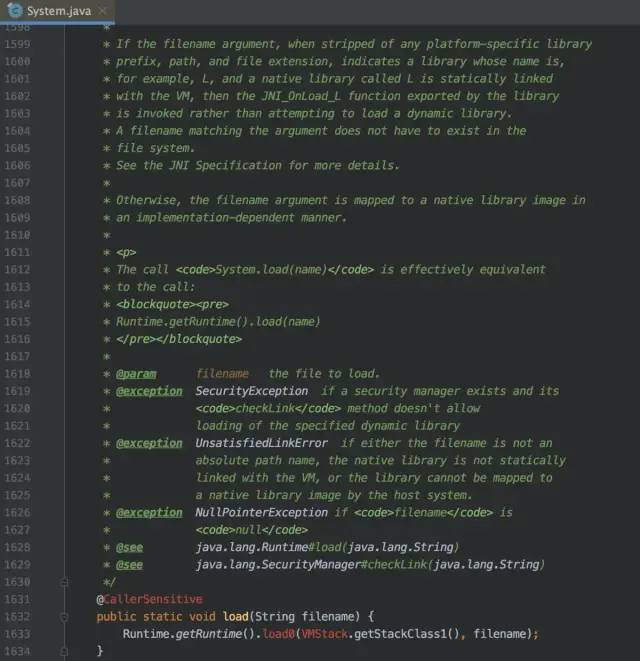Click 'public static void' keywords on line 1632

(156, 616)
